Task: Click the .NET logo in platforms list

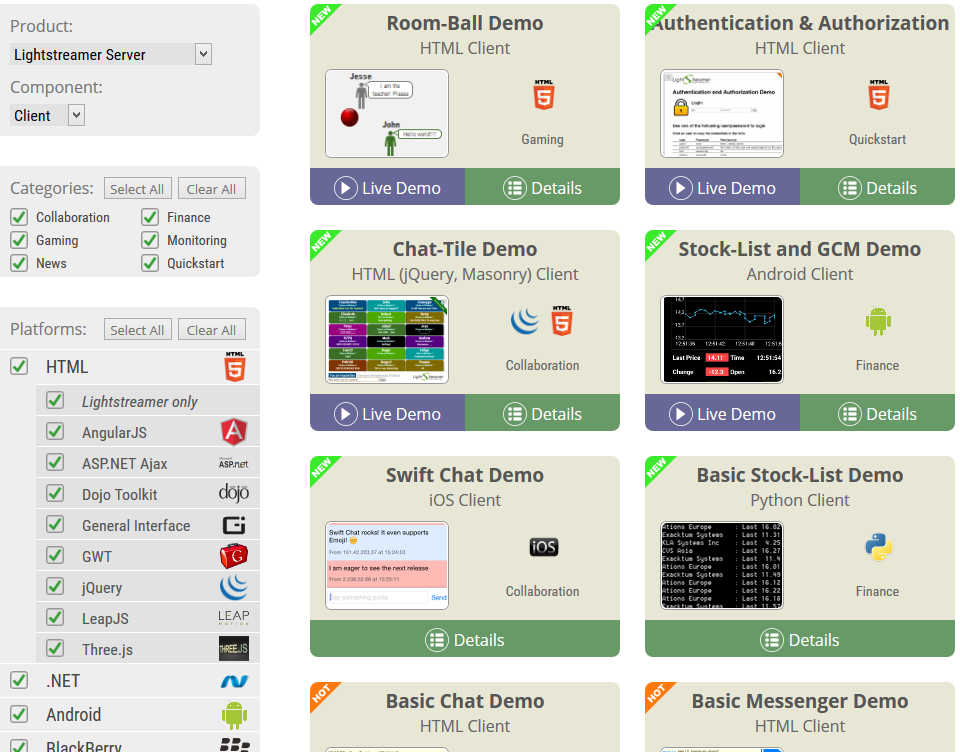Action: (234, 681)
